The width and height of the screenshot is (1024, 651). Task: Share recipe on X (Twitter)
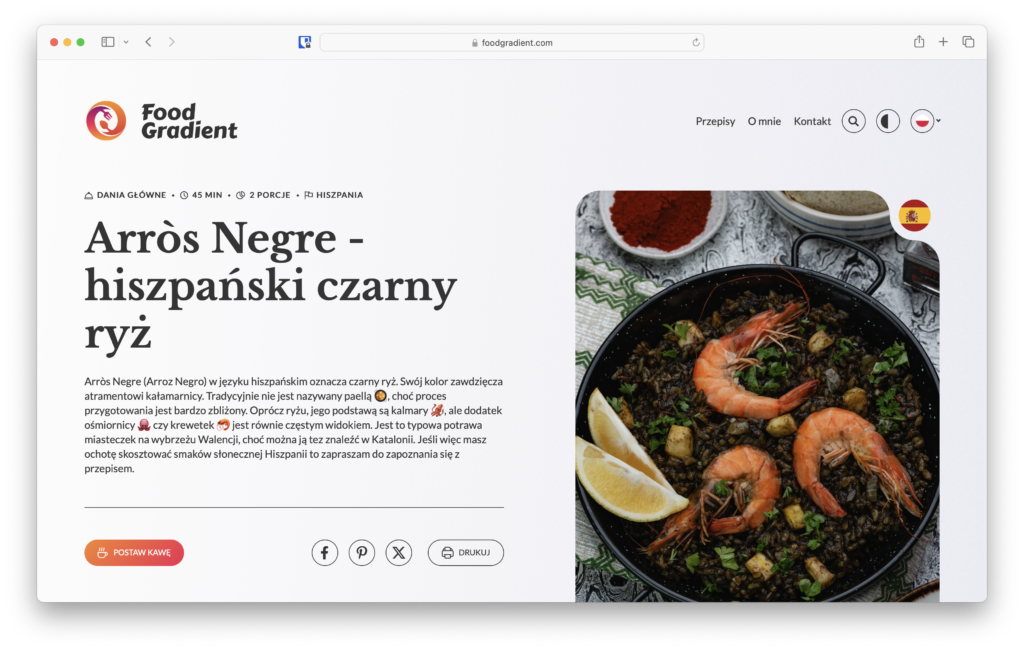[x=399, y=552]
